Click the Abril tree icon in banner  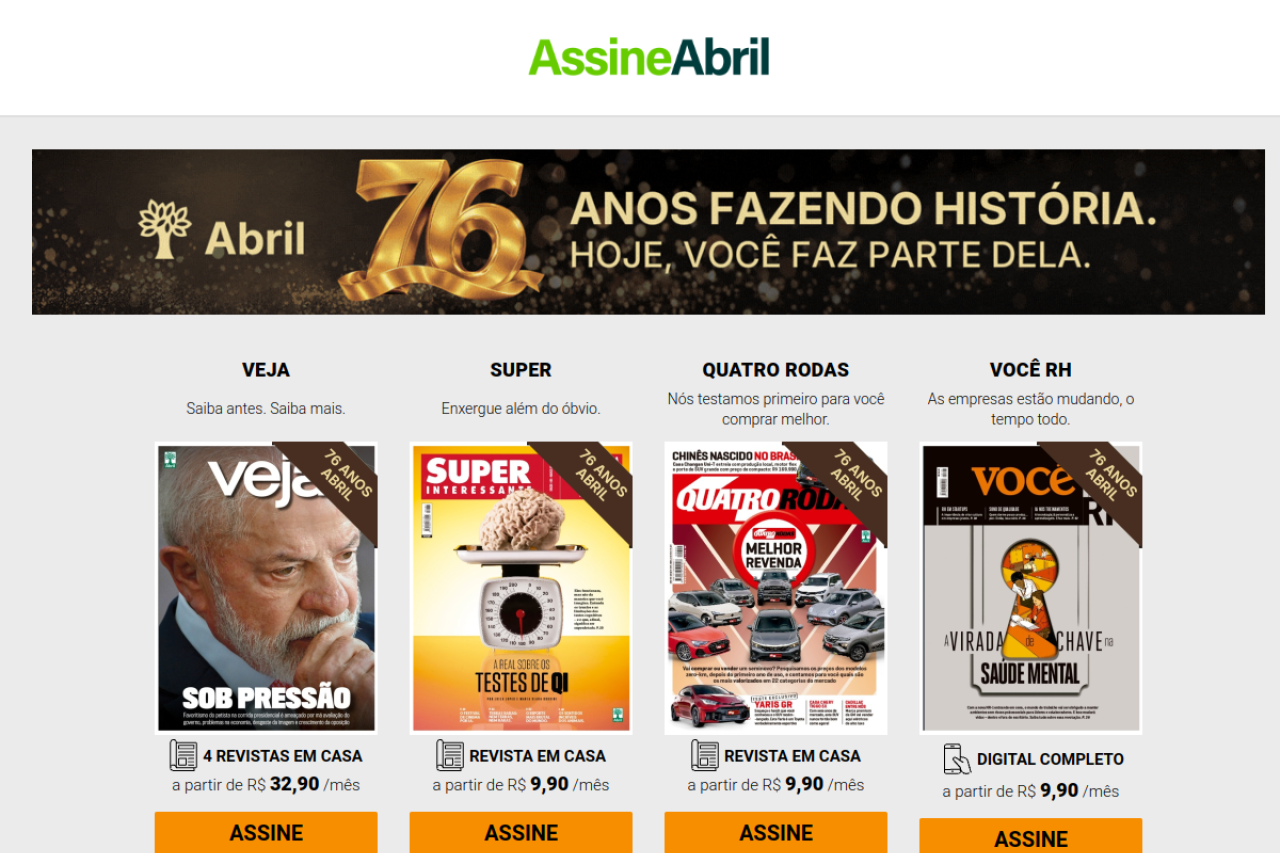(x=165, y=229)
